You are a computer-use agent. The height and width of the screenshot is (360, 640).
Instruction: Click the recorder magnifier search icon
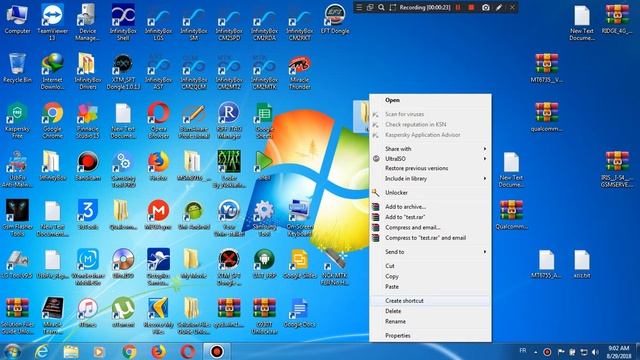[381, 7]
